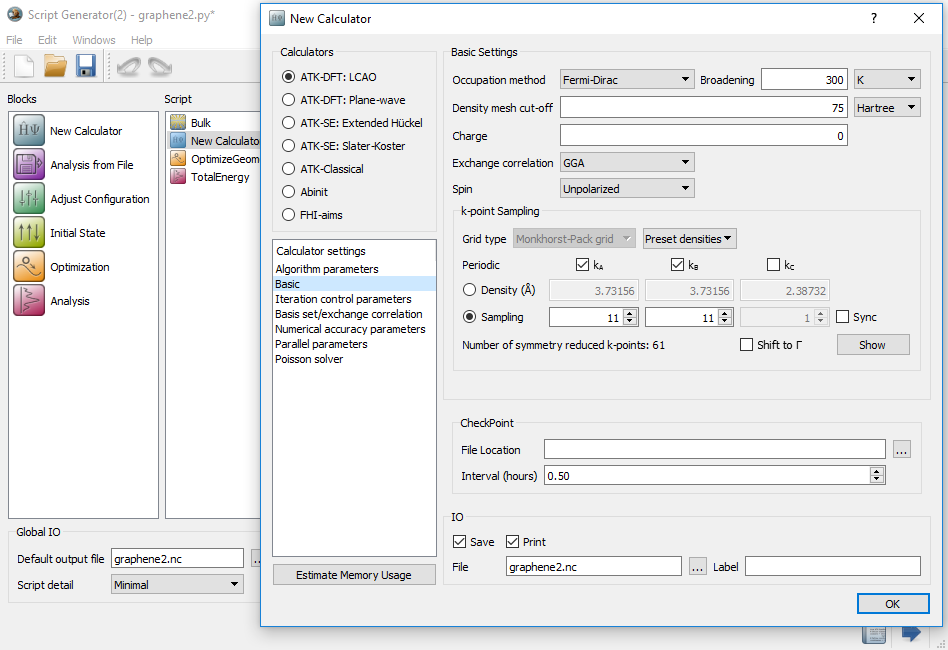Browse for IO file graphene2.nc
The width and height of the screenshot is (948, 650).
click(x=698, y=567)
